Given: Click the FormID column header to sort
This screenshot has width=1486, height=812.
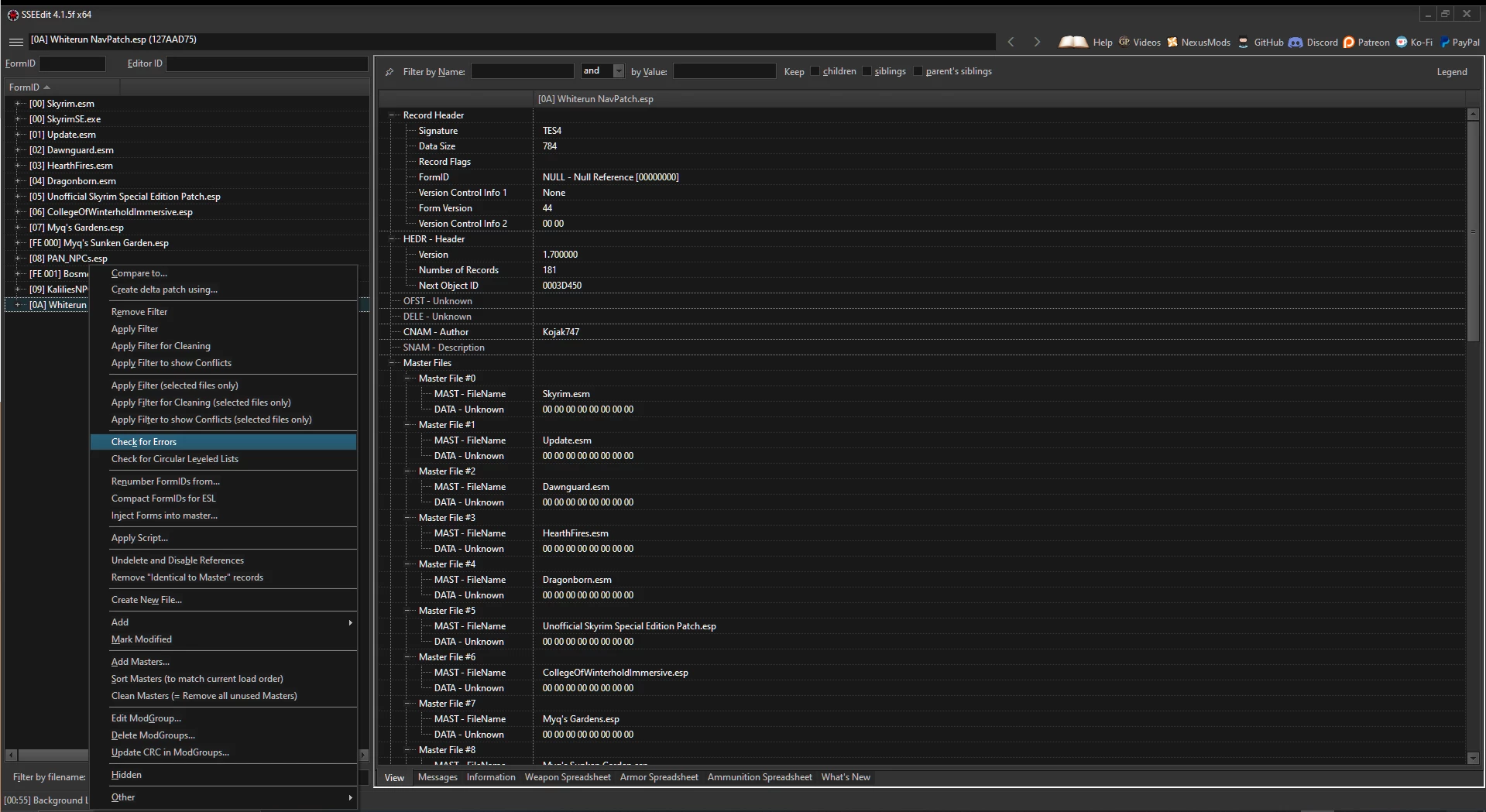Looking at the screenshot, I should tap(62, 87).
